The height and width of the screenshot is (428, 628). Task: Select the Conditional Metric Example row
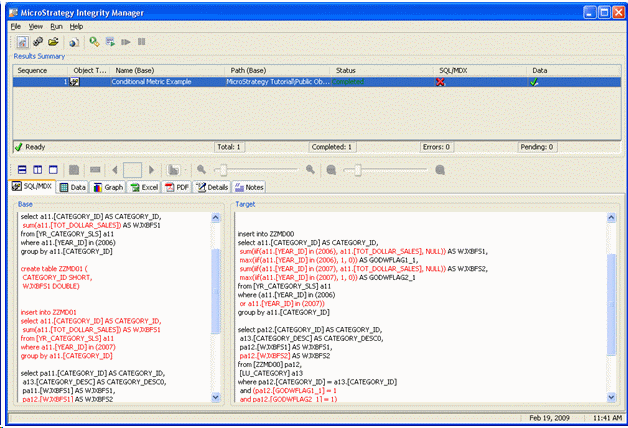point(317,82)
